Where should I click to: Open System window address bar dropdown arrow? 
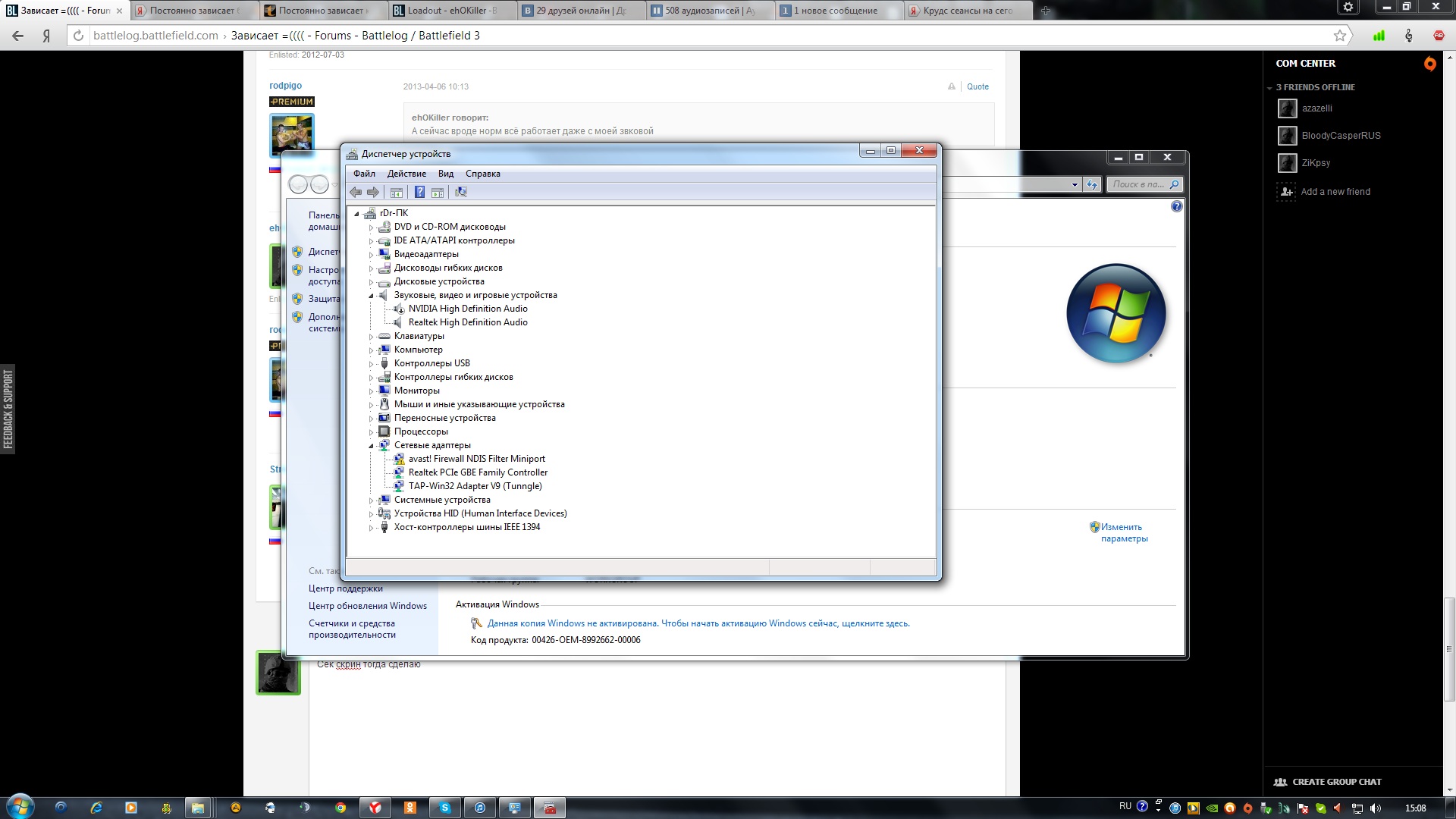1075,184
